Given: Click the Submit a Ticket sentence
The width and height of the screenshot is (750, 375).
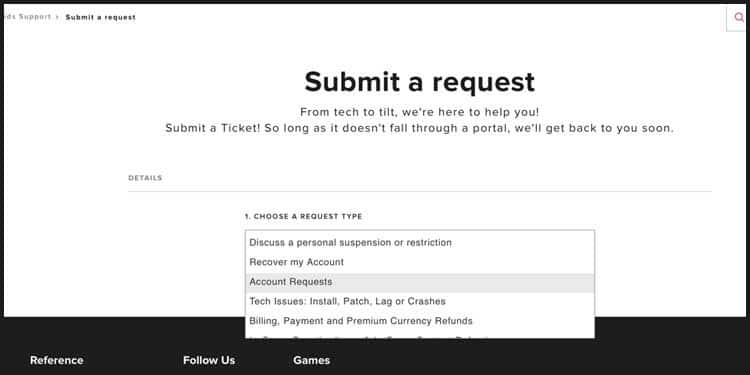Looking at the screenshot, I should 419,128.
